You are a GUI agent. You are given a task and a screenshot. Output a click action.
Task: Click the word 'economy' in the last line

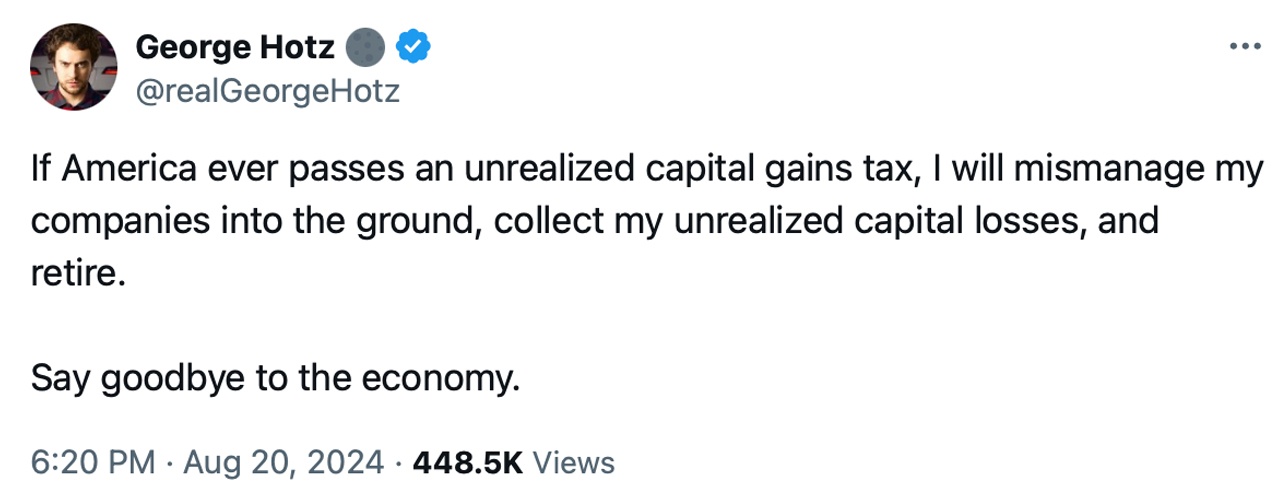coord(449,379)
